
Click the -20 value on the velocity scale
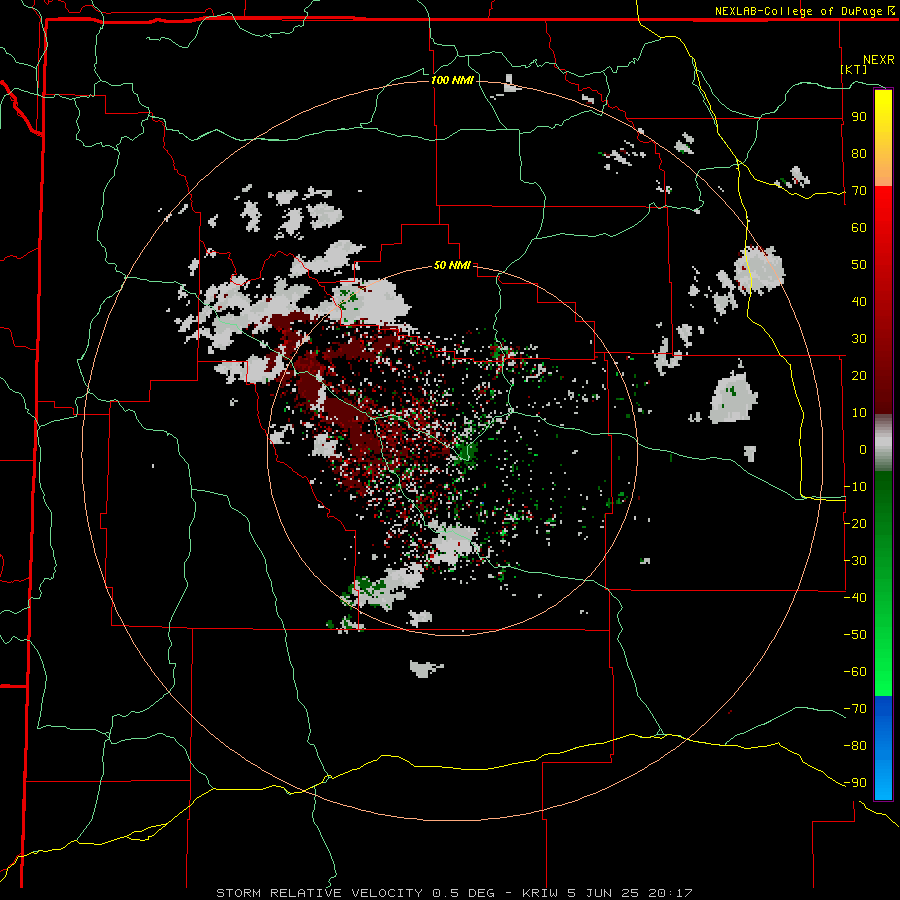(x=855, y=523)
